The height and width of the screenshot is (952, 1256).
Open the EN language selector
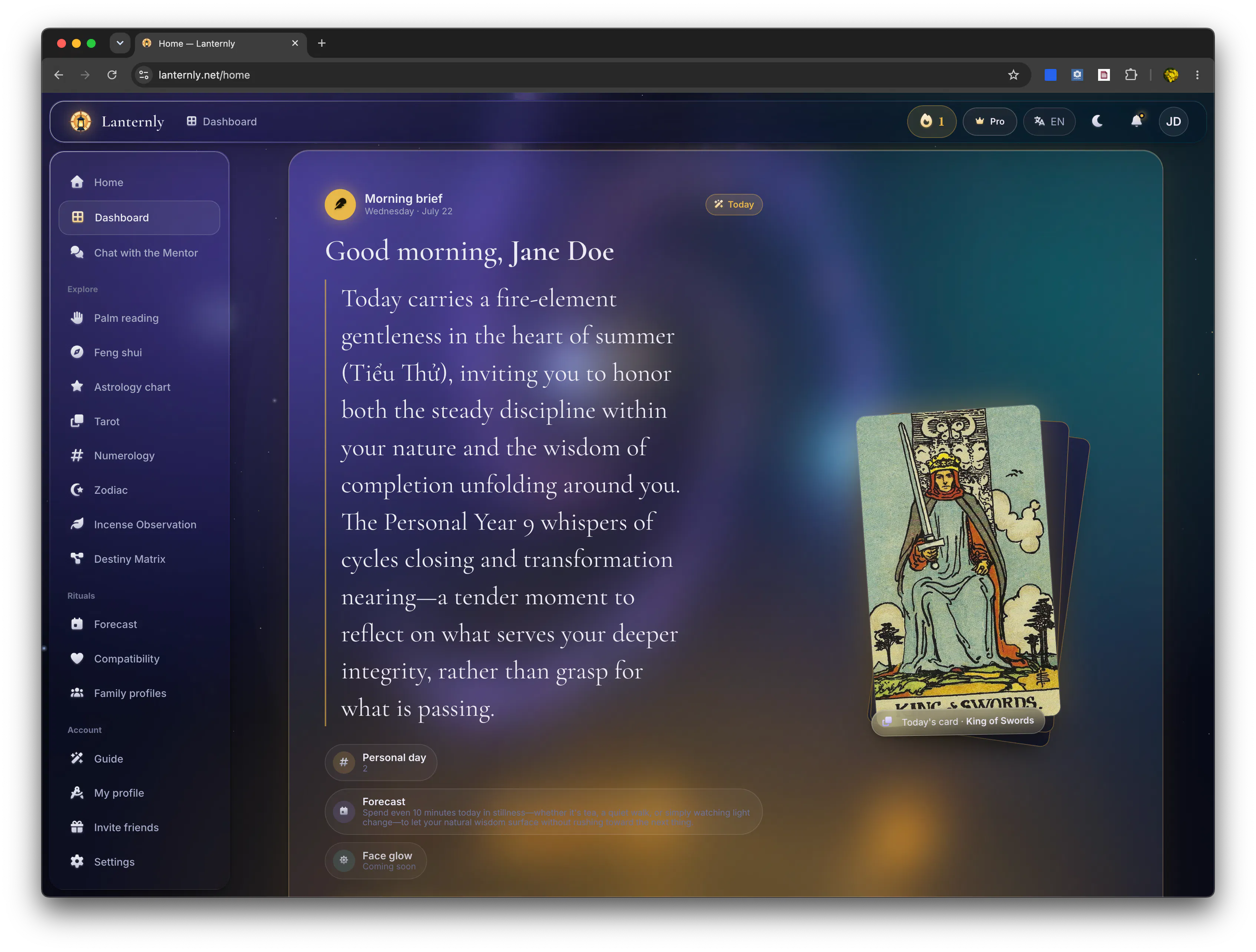tap(1049, 122)
